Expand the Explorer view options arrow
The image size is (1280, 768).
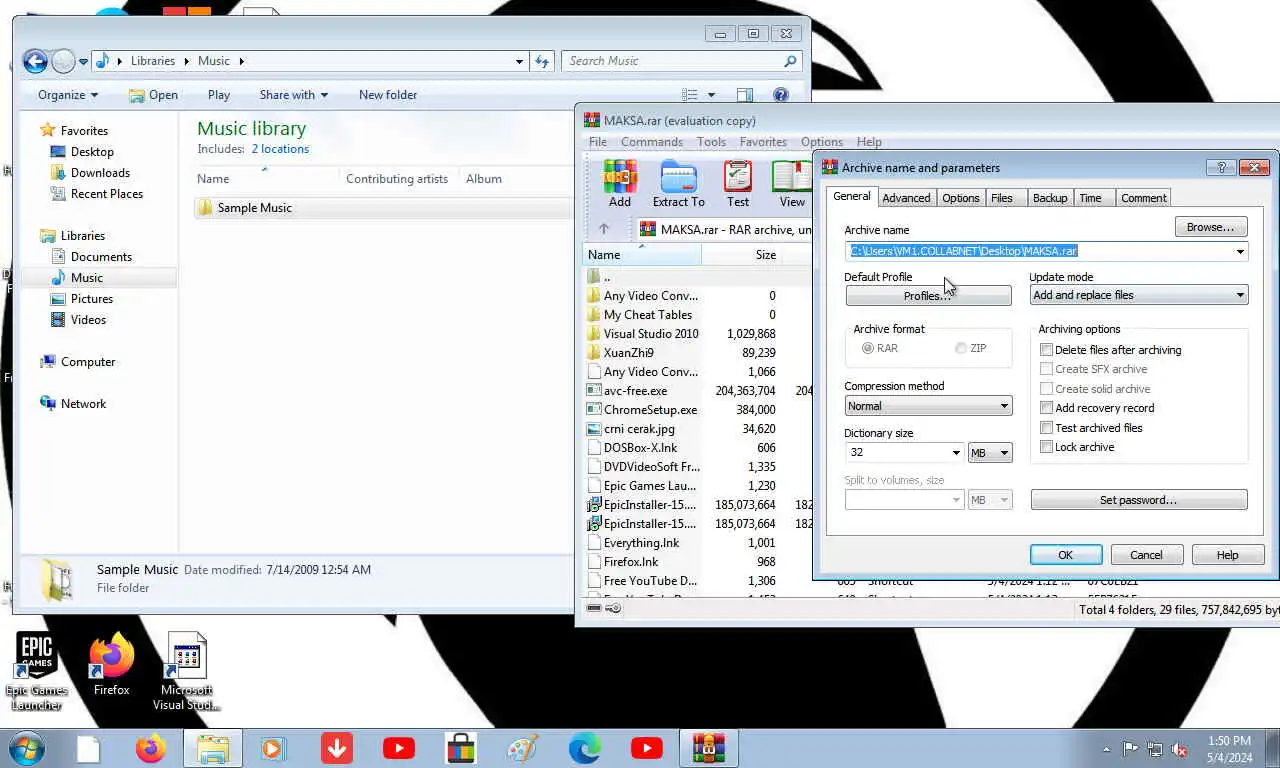click(712, 95)
